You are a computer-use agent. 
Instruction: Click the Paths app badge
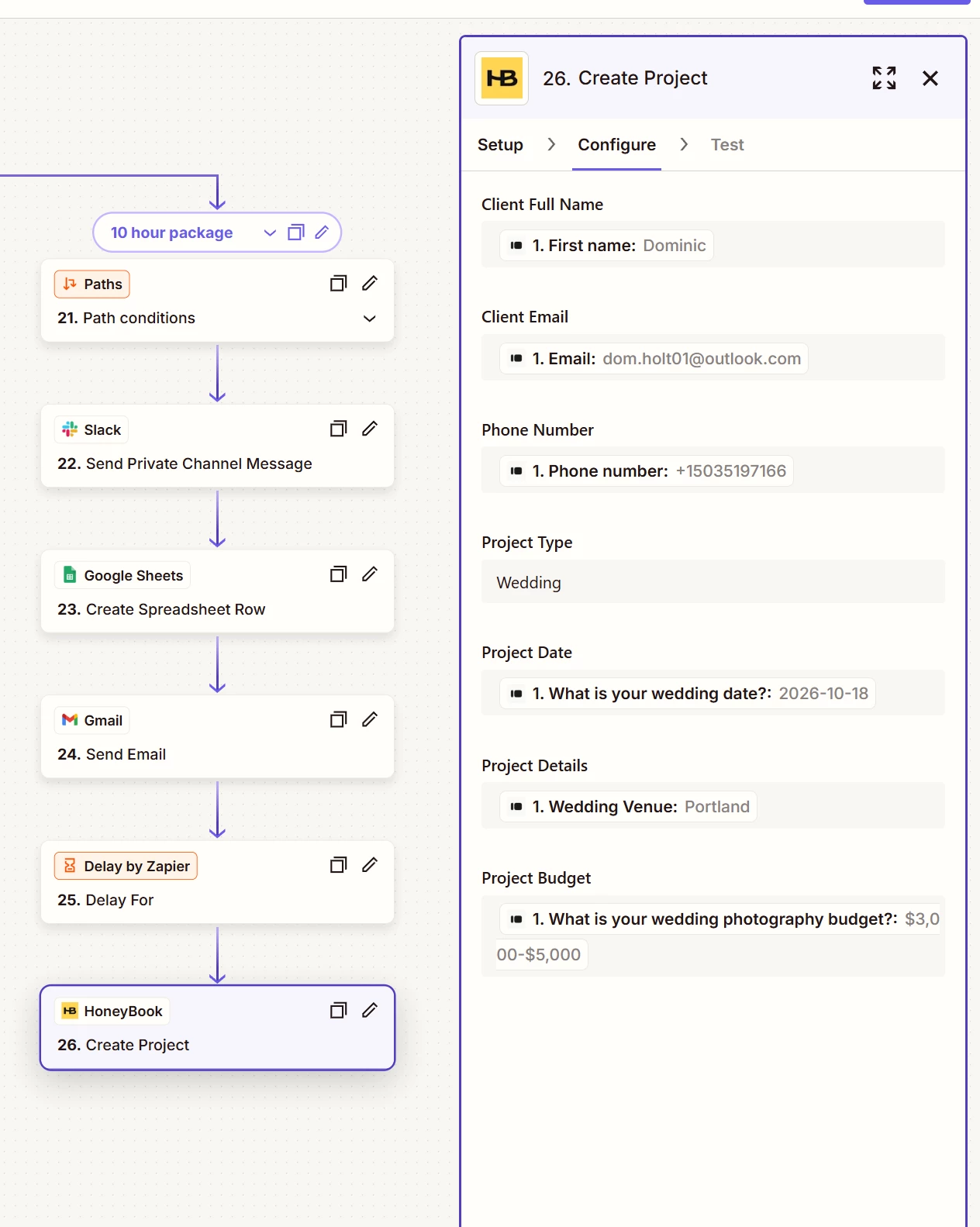click(x=92, y=284)
